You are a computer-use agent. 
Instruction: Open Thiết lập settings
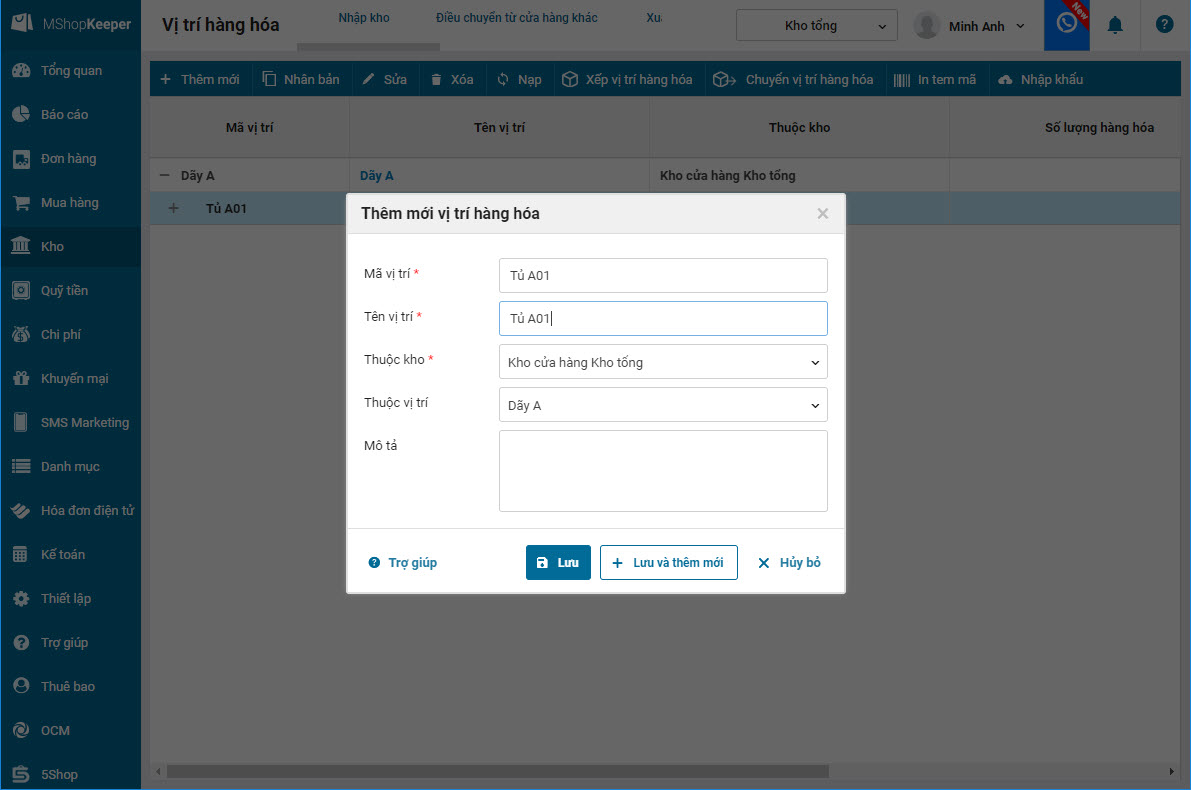tap(70, 599)
